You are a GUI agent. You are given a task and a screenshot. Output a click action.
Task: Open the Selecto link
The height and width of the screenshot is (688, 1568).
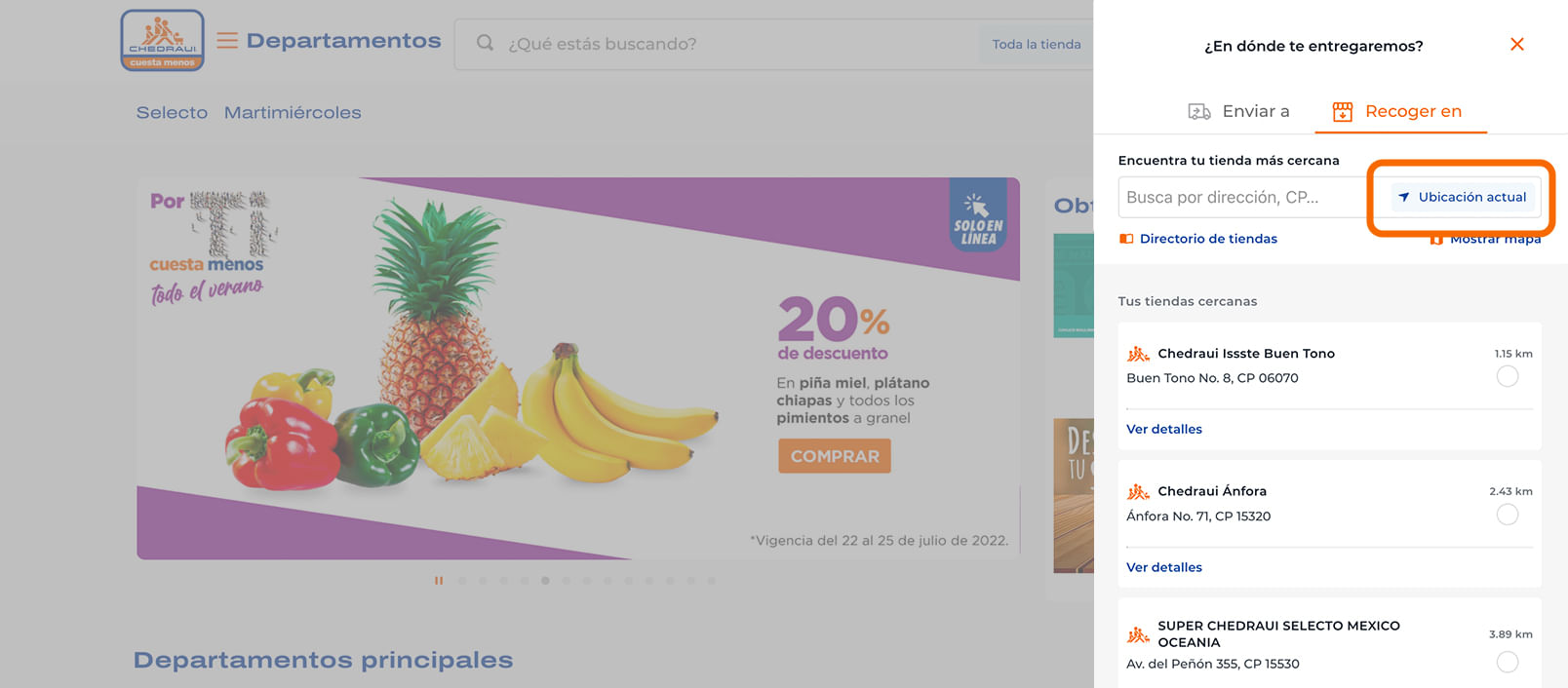click(x=172, y=113)
